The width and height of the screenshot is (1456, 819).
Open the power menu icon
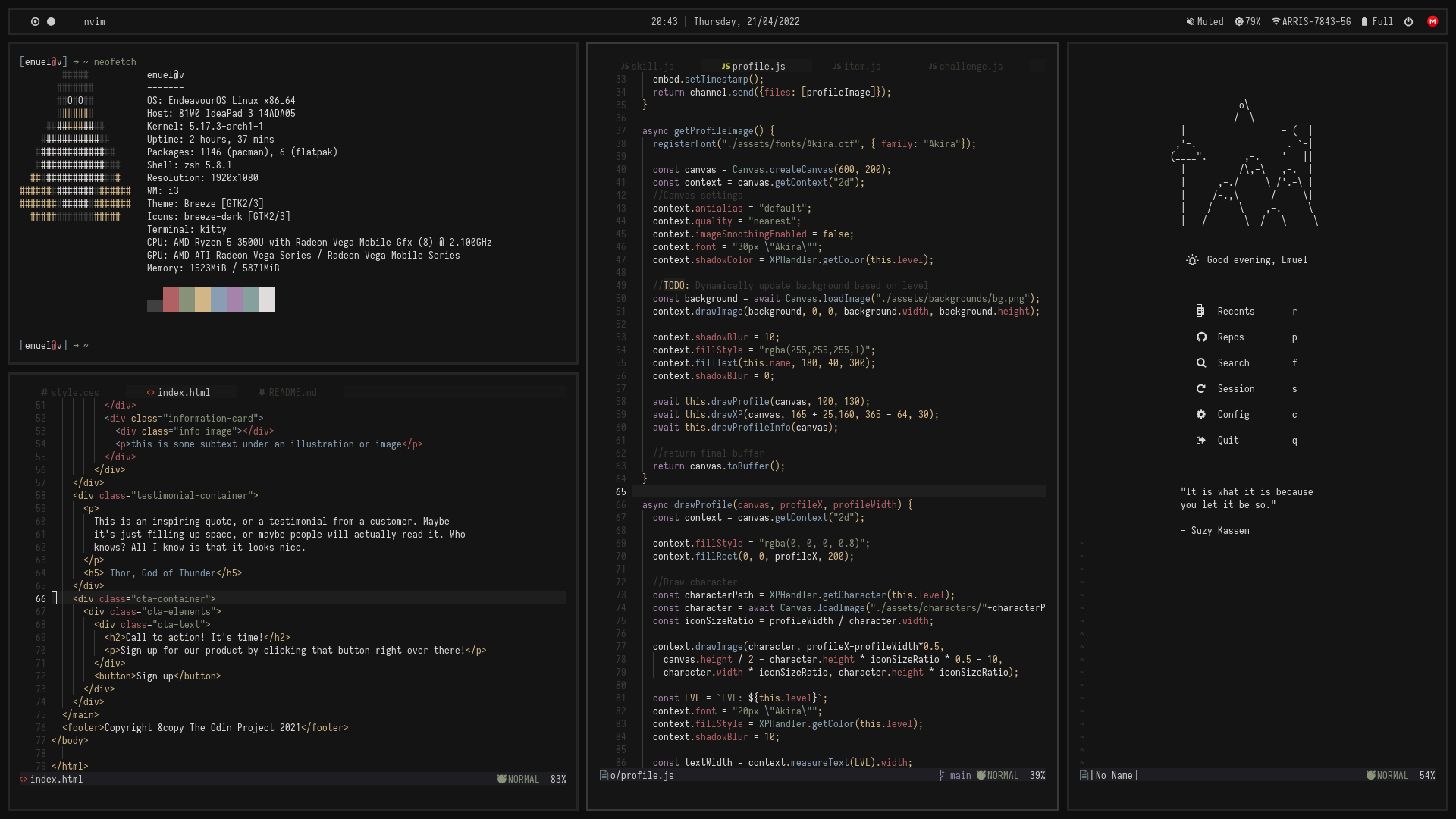pos(1408,21)
